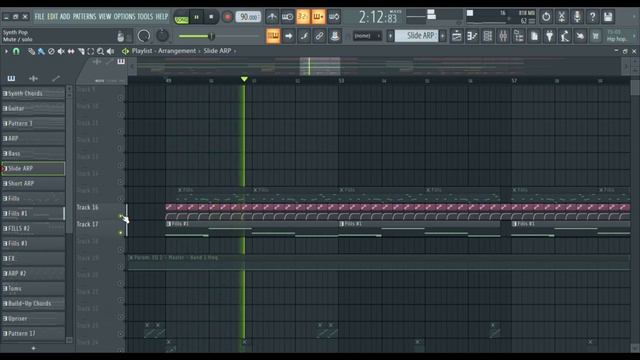Select the playlist draw pencil tool
This screenshot has width=640, height=360.
click(x=31, y=51)
